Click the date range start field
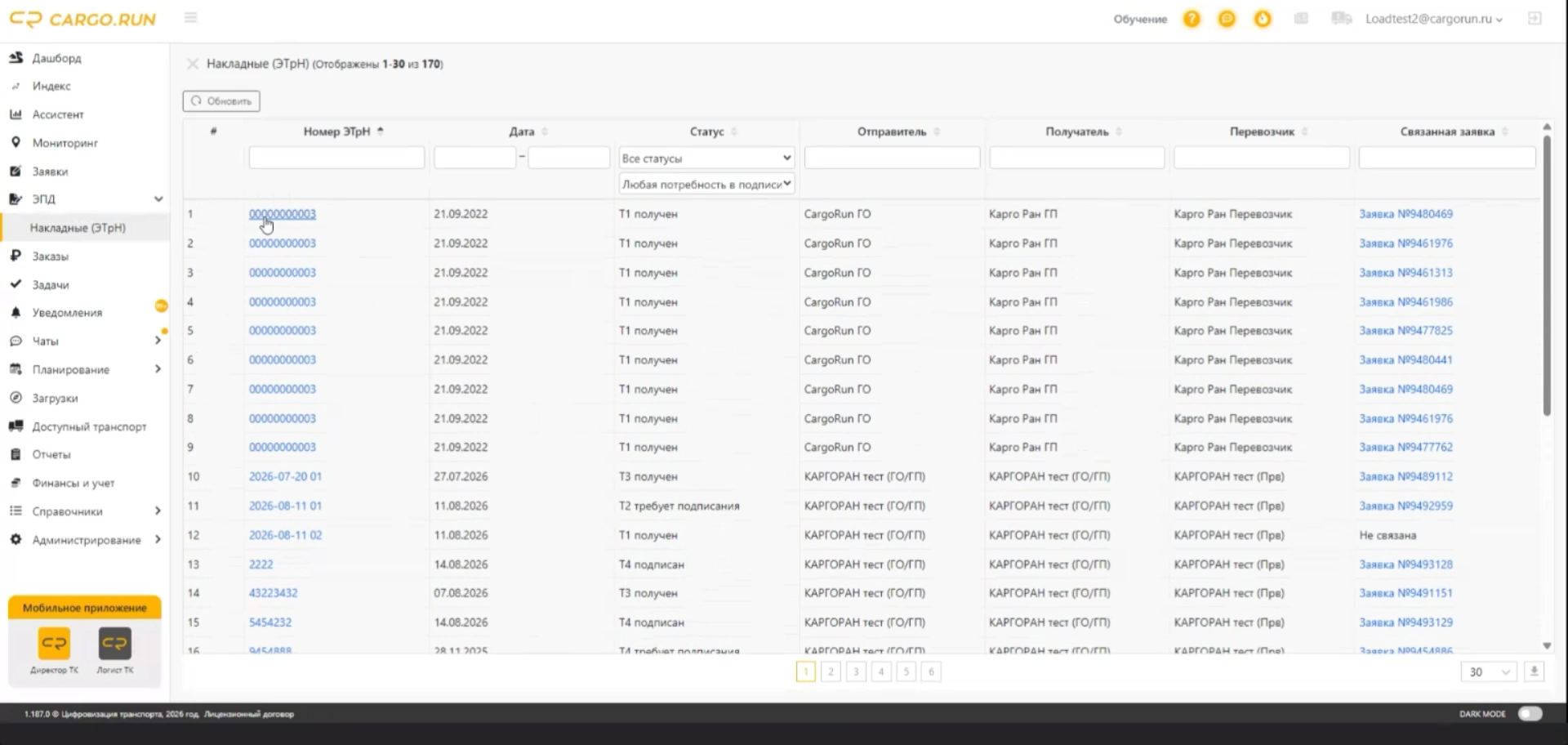The image size is (1568, 745). [x=475, y=158]
